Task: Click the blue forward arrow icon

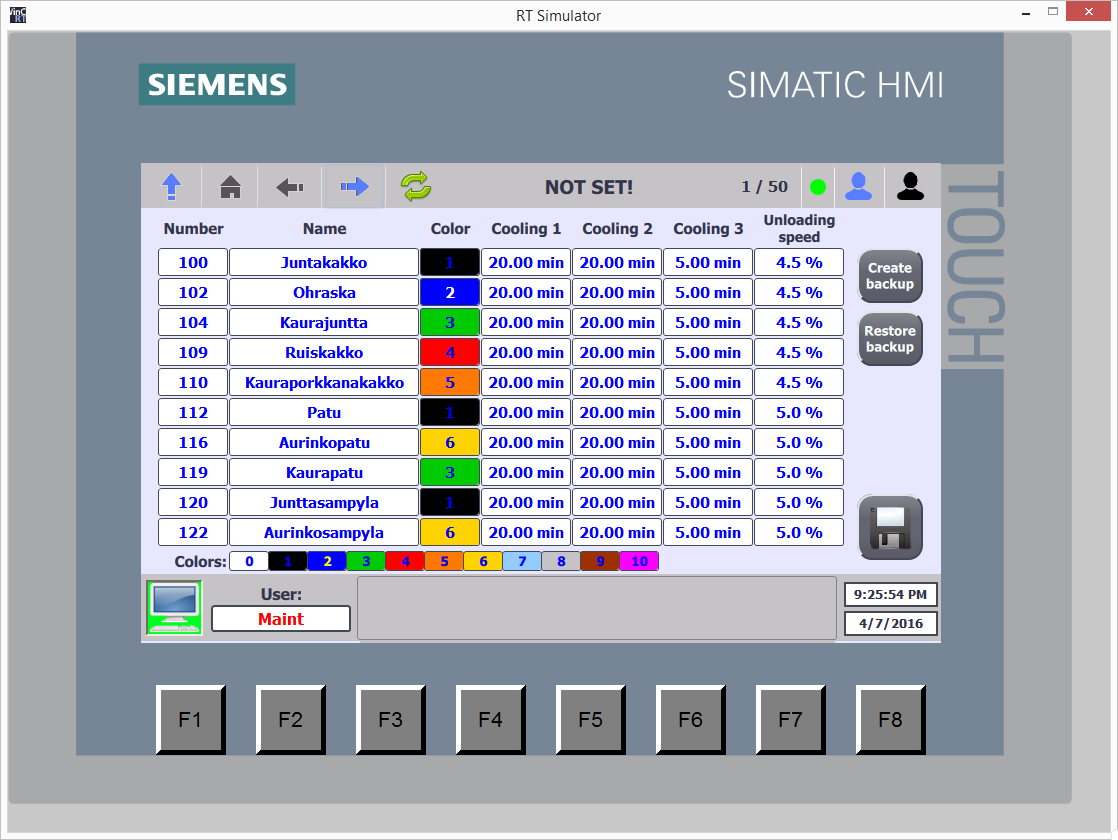Action: 354,186
